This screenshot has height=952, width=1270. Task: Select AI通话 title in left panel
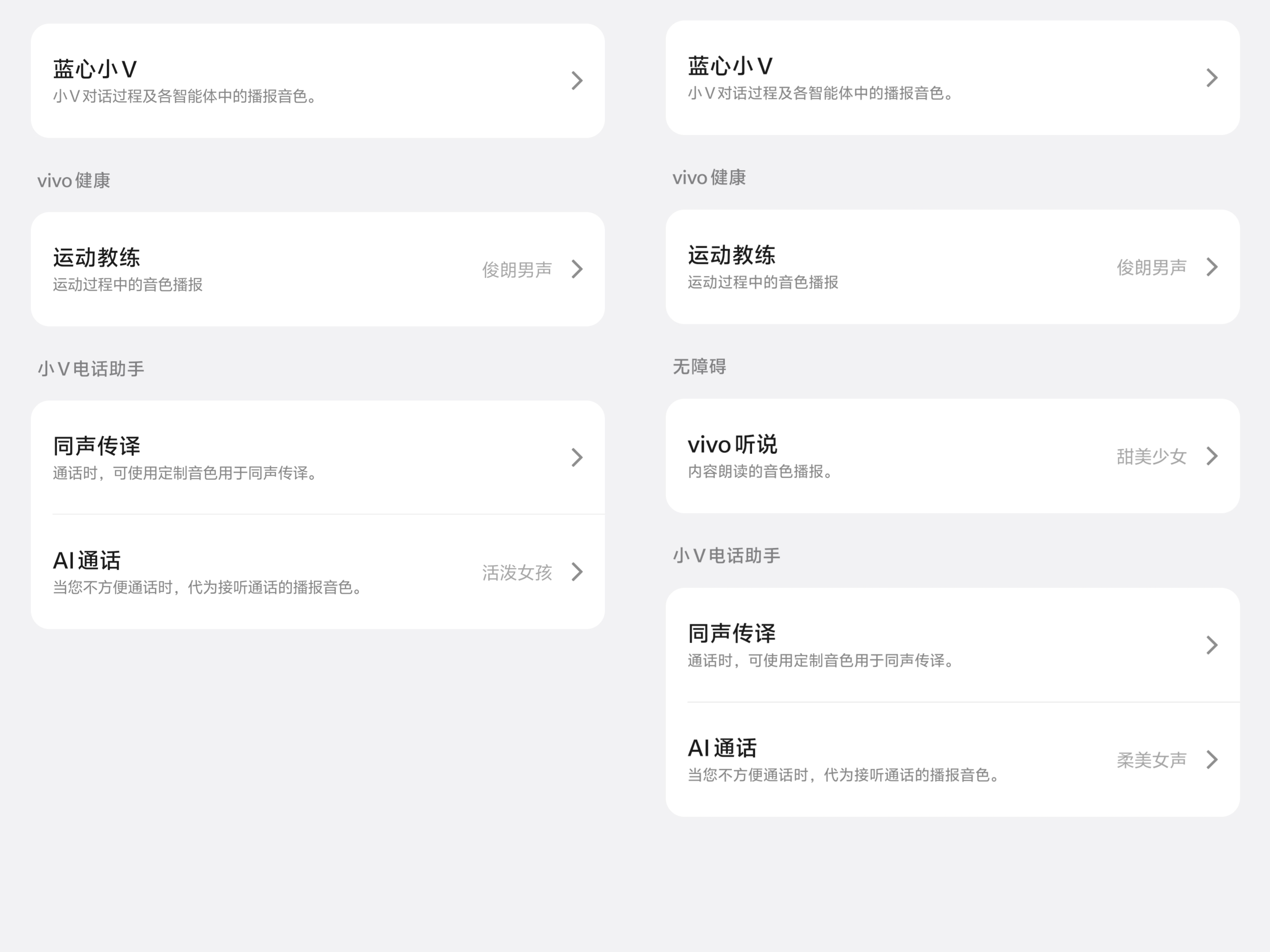pyautogui.click(x=87, y=561)
